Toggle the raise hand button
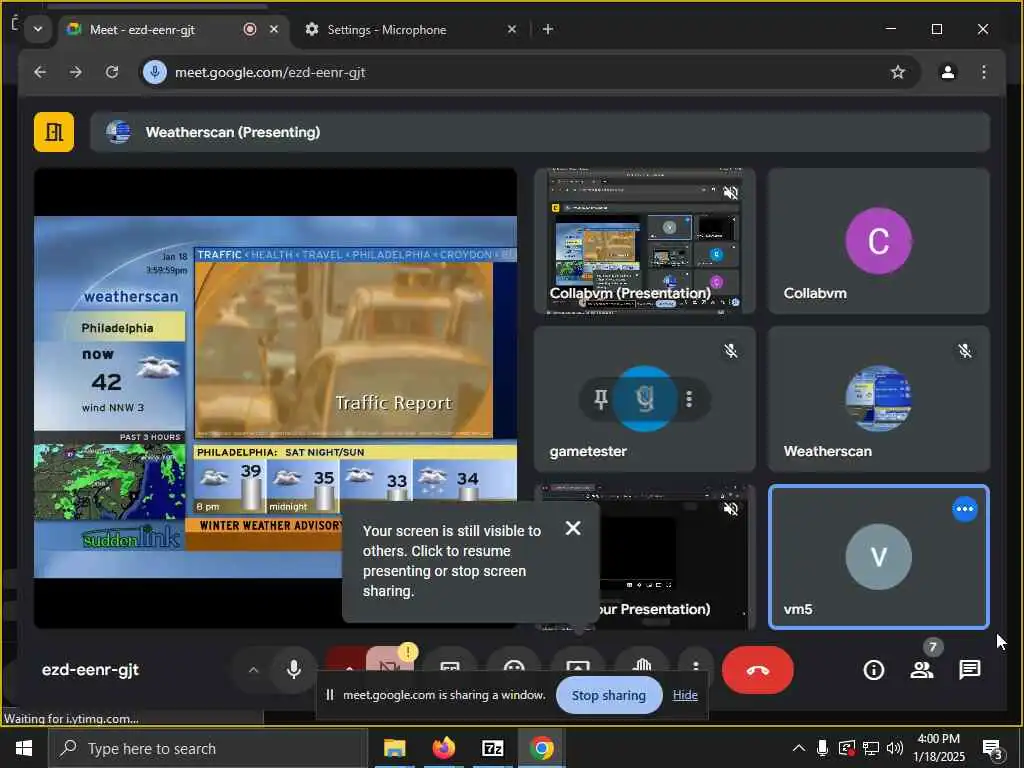 tap(642, 661)
